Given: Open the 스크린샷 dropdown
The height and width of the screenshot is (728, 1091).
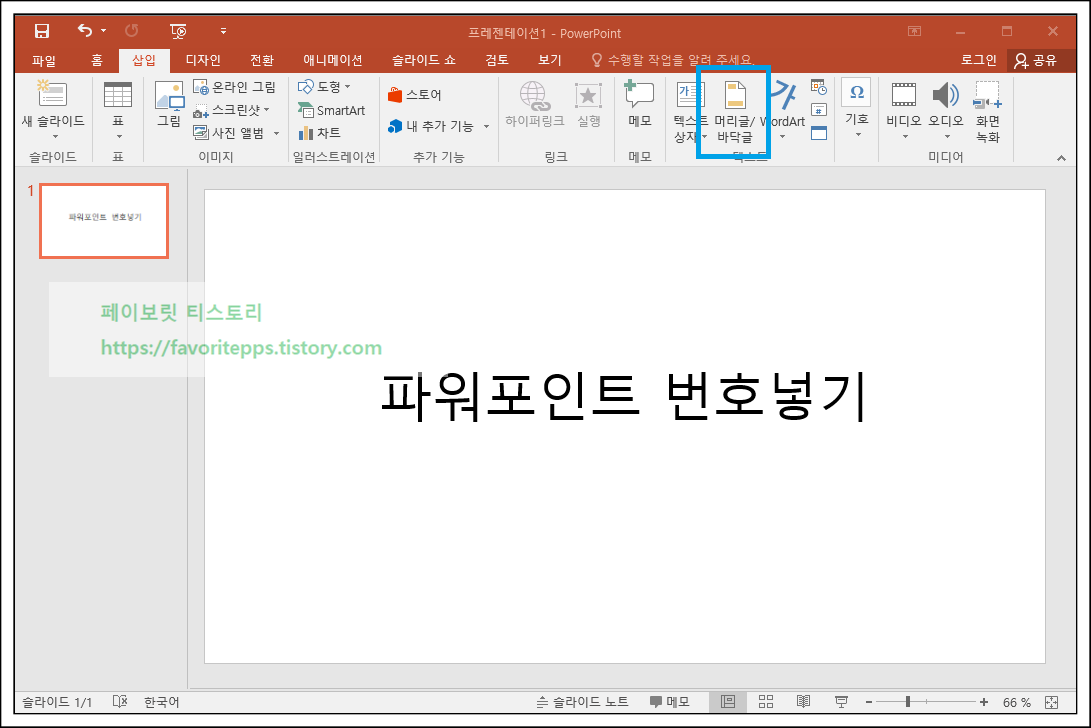Looking at the screenshot, I should [231, 110].
